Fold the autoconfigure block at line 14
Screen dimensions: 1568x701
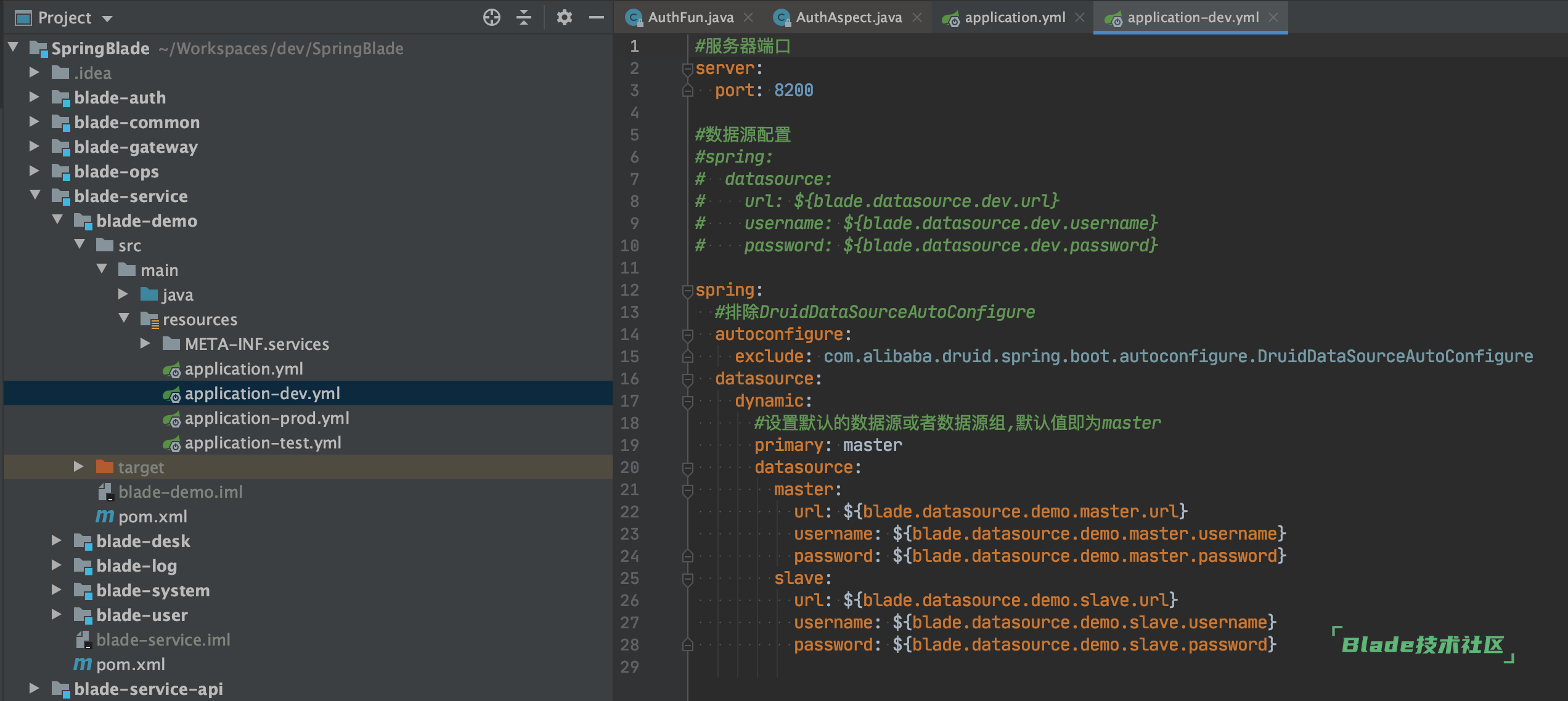(688, 334)
